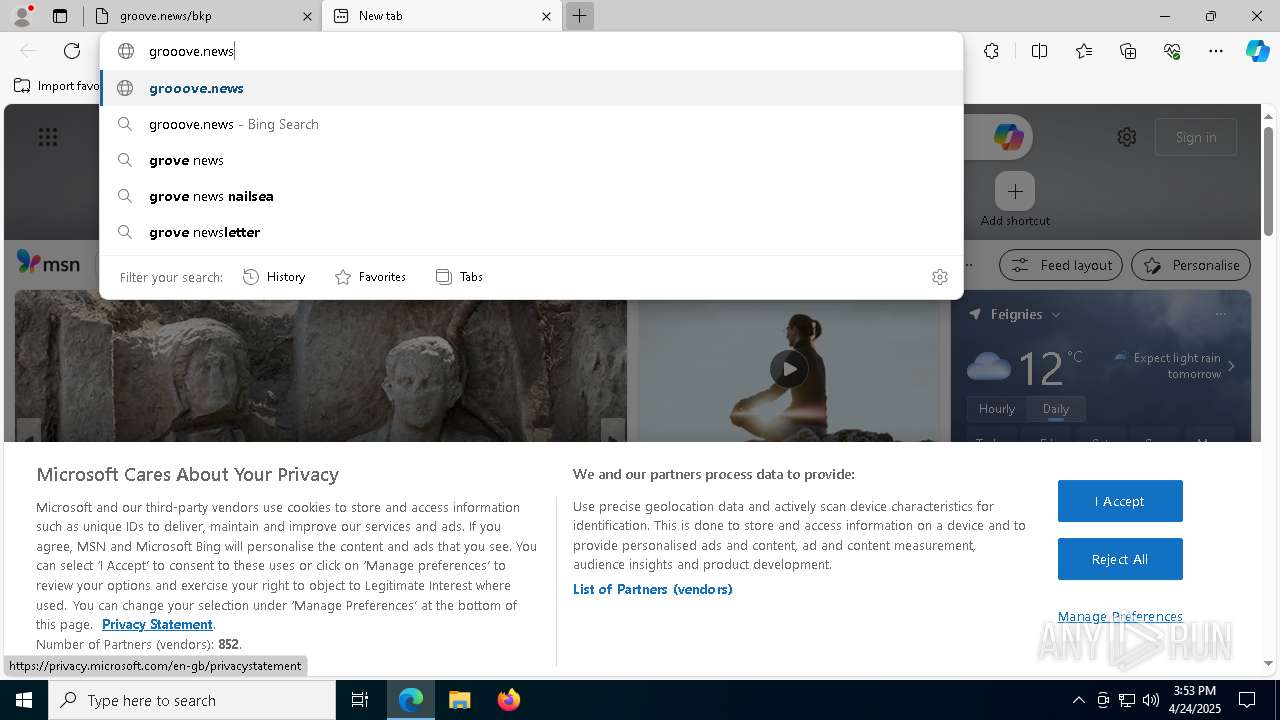Select the grooove.news URL suggestion
The height and width of the screenshot is (720, 1280).
pos(531,88)
